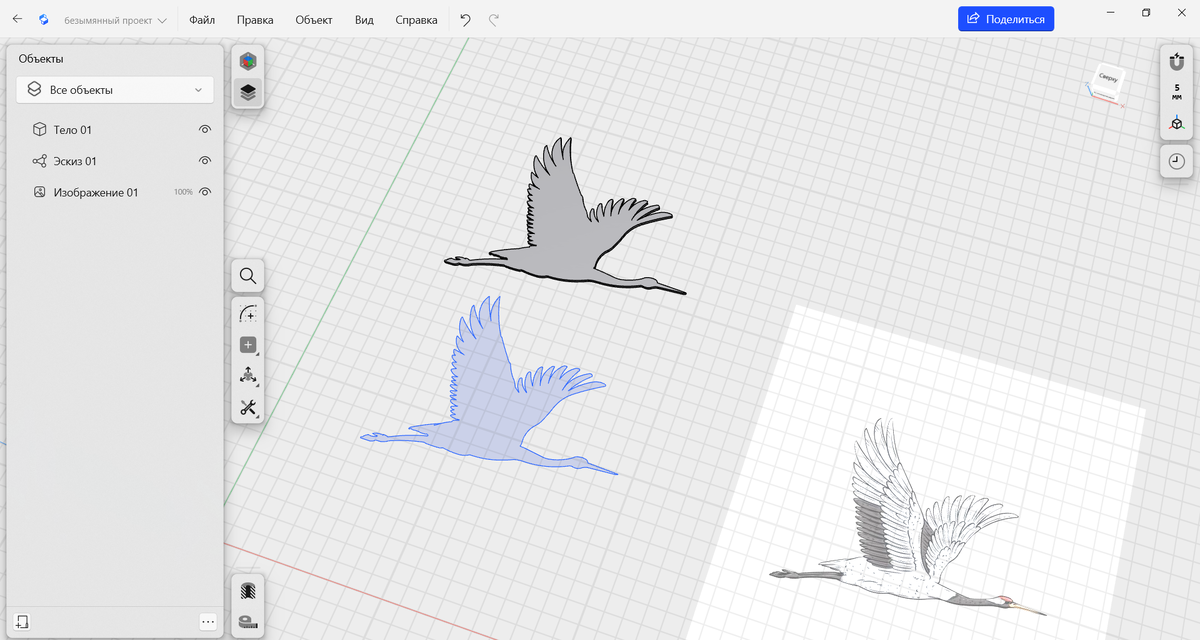Viewport: 1200px width, 640px height.
Task: Select Тело 01 in the objects list
Action: 115,130
